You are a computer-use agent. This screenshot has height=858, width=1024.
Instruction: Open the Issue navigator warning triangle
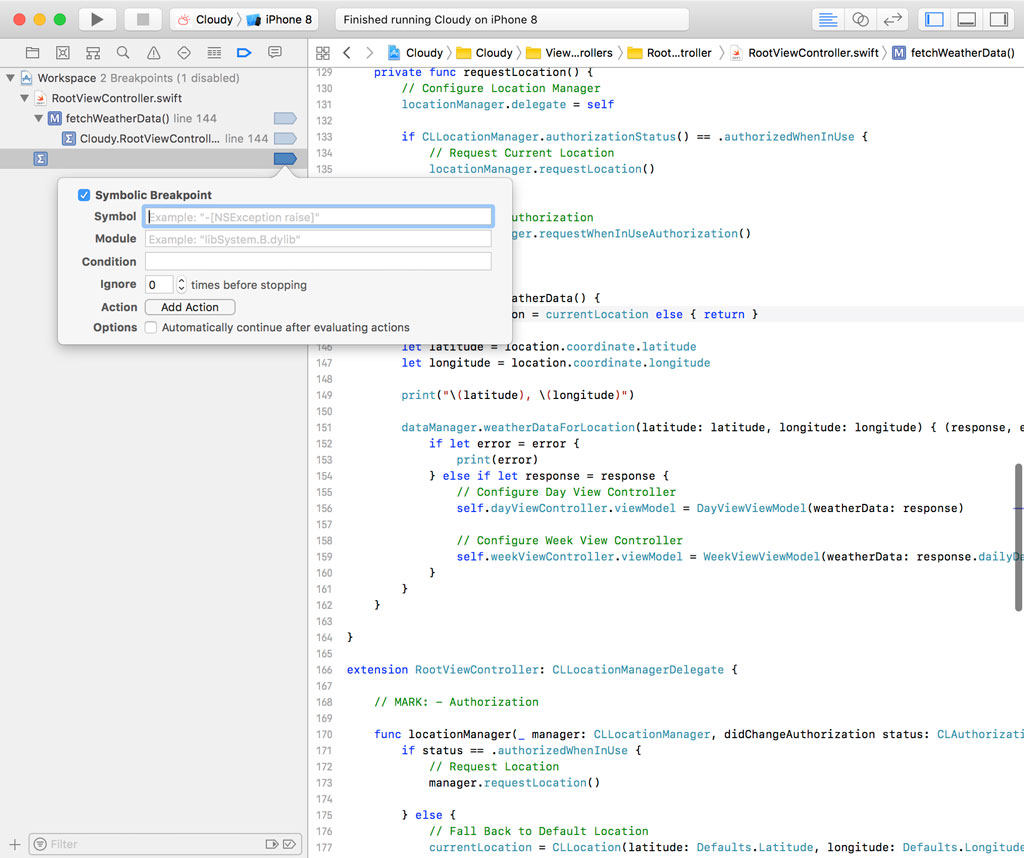pyautogui.click(x=153, y=52)
